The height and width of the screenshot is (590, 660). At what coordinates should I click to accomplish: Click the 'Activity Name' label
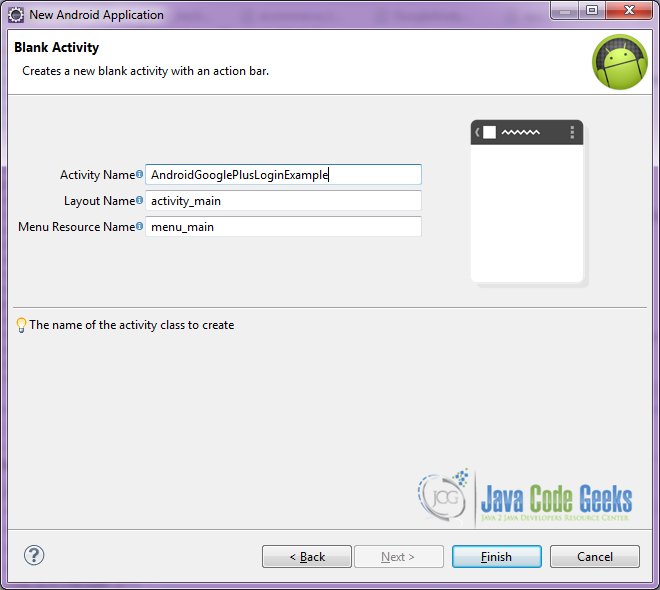coord(97,175)
